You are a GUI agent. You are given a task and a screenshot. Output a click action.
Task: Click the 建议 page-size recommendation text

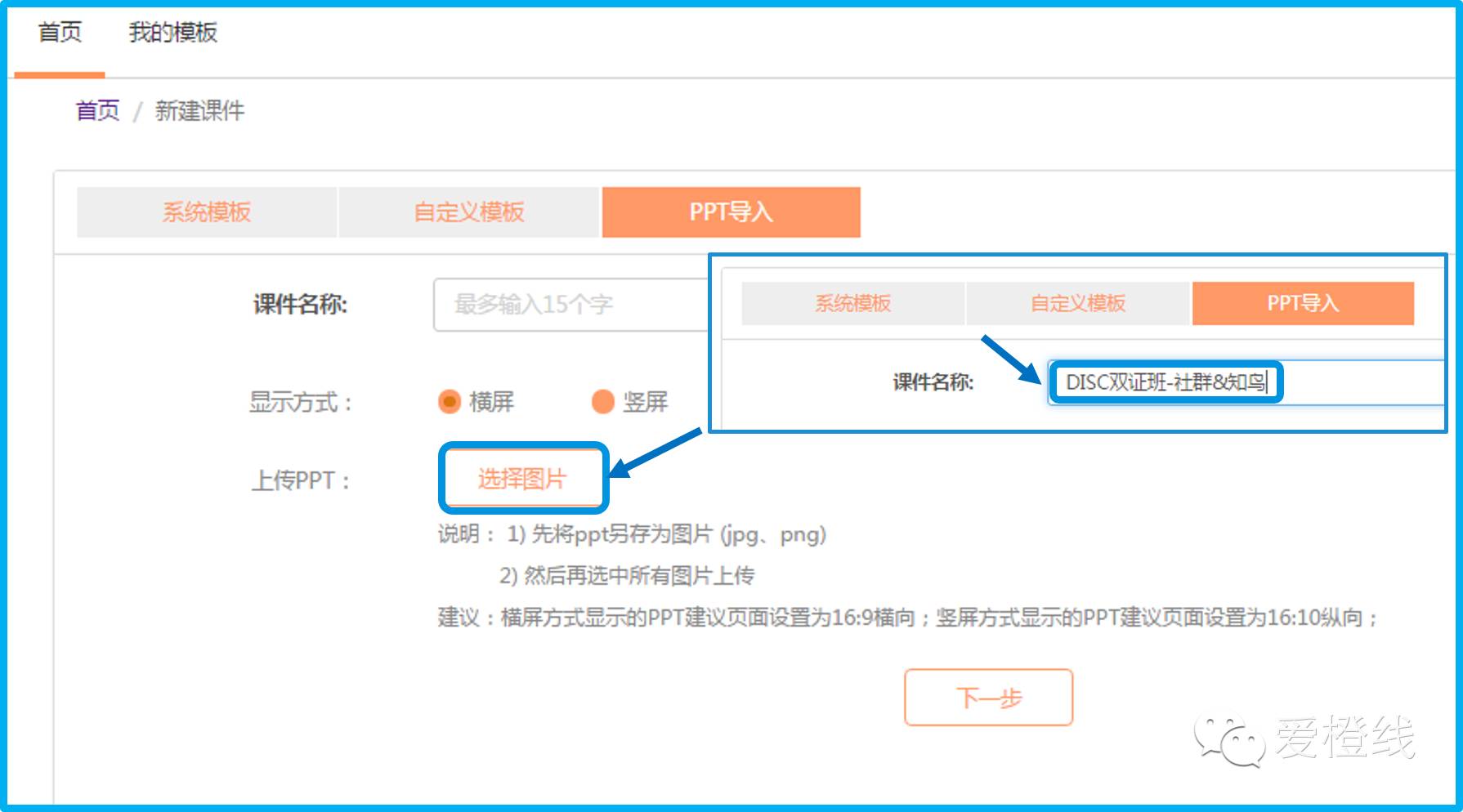click(908, 617)
